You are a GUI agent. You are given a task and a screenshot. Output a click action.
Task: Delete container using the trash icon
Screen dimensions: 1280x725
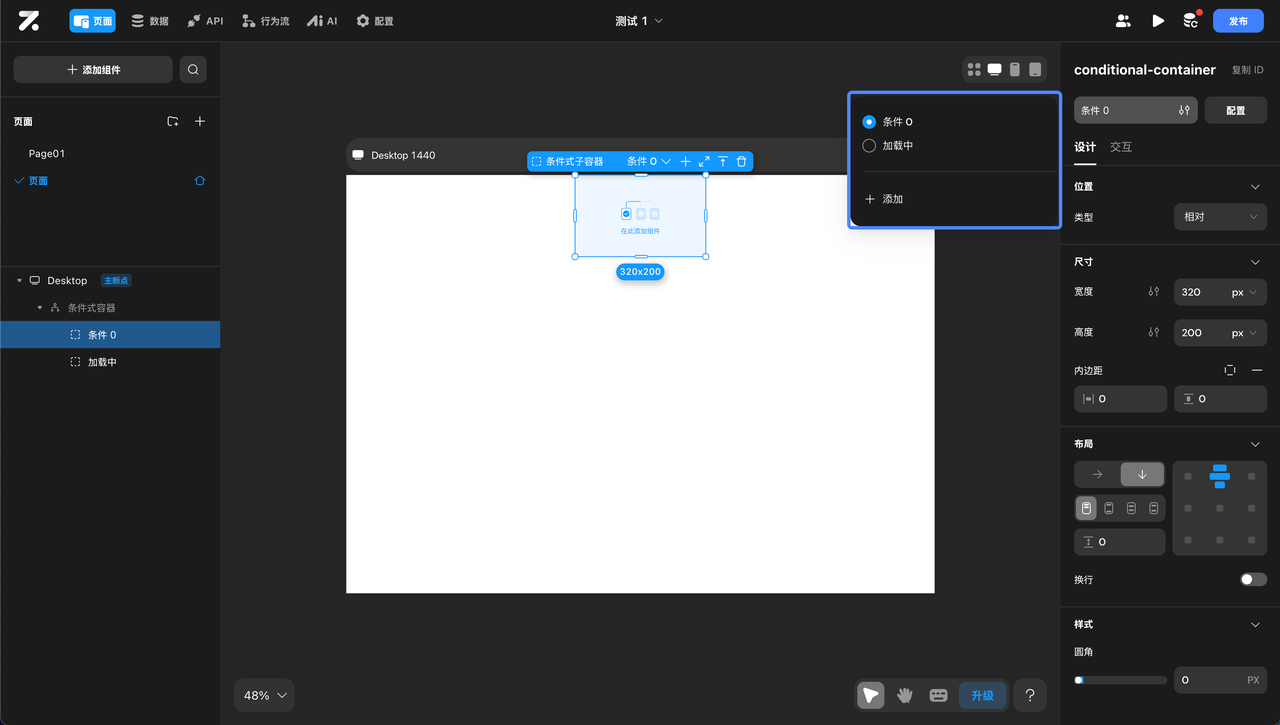(x=741, y=161)
